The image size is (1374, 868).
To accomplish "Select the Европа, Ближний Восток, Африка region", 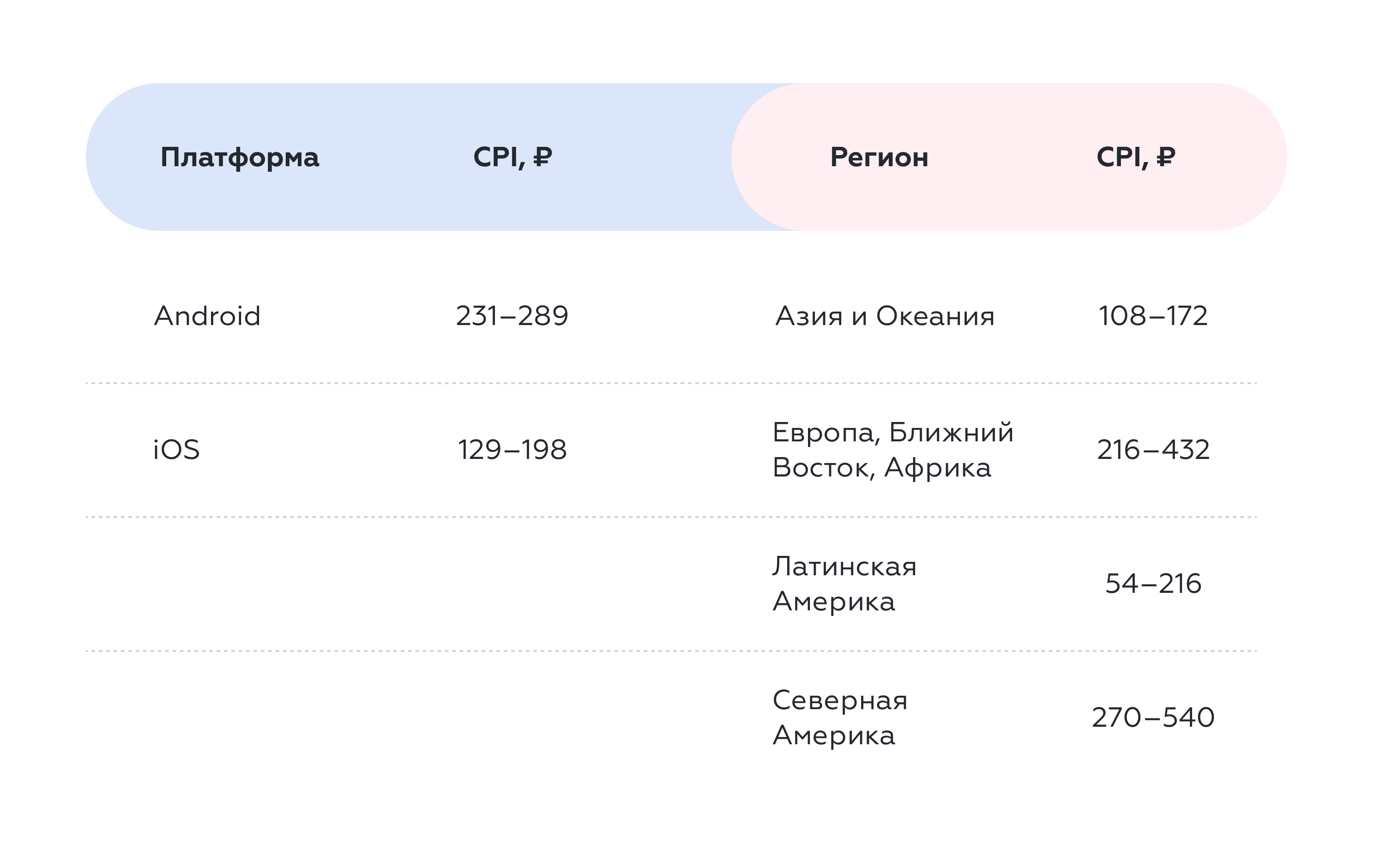I will (893, 450).
